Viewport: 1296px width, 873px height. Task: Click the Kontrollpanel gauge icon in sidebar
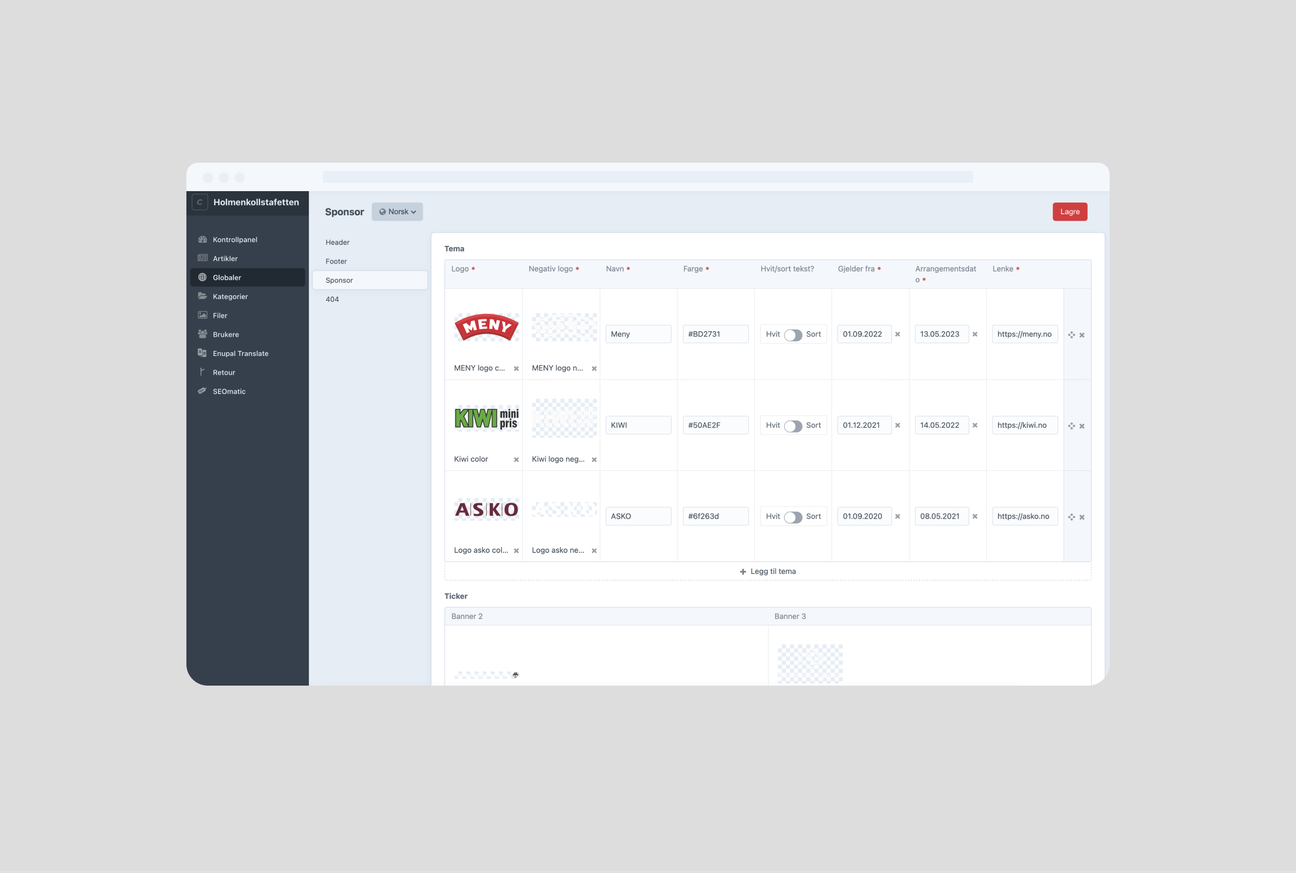[x=203, y=240]
